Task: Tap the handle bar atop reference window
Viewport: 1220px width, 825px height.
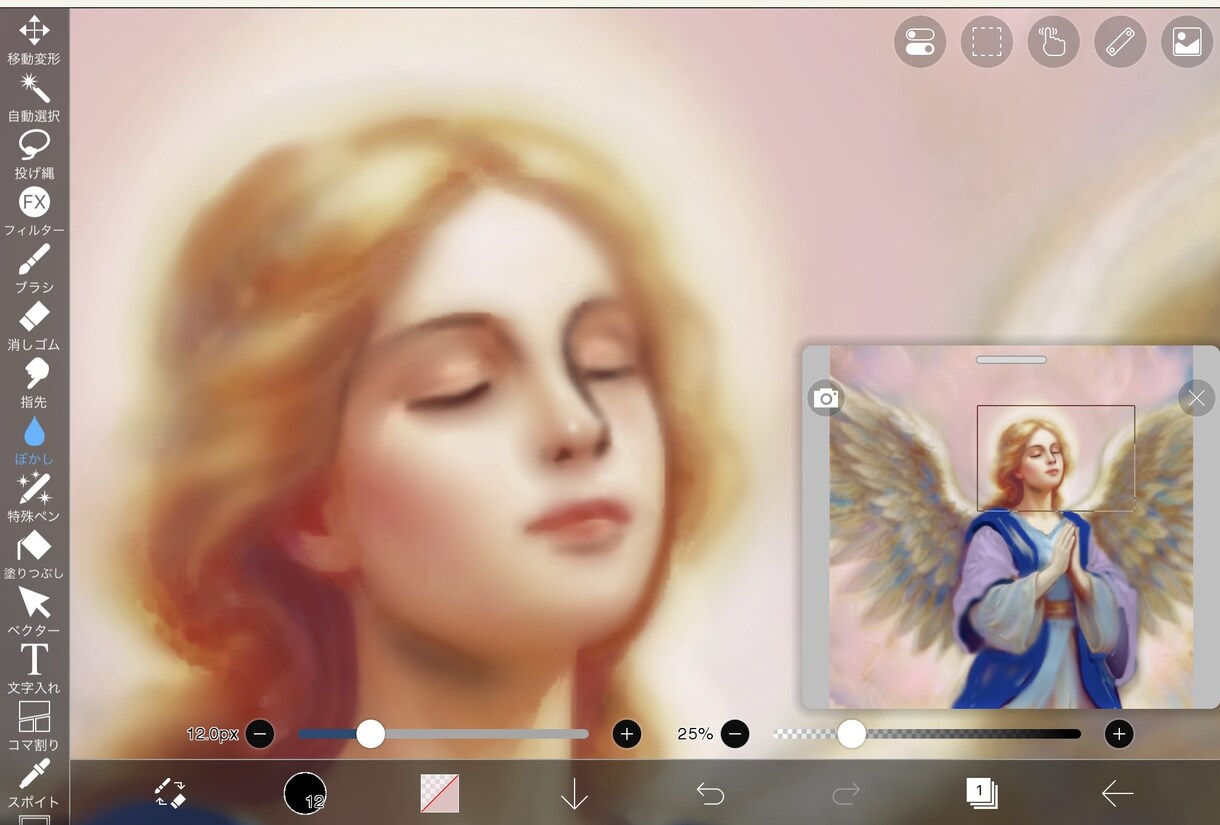Action: pos(1011,360)
